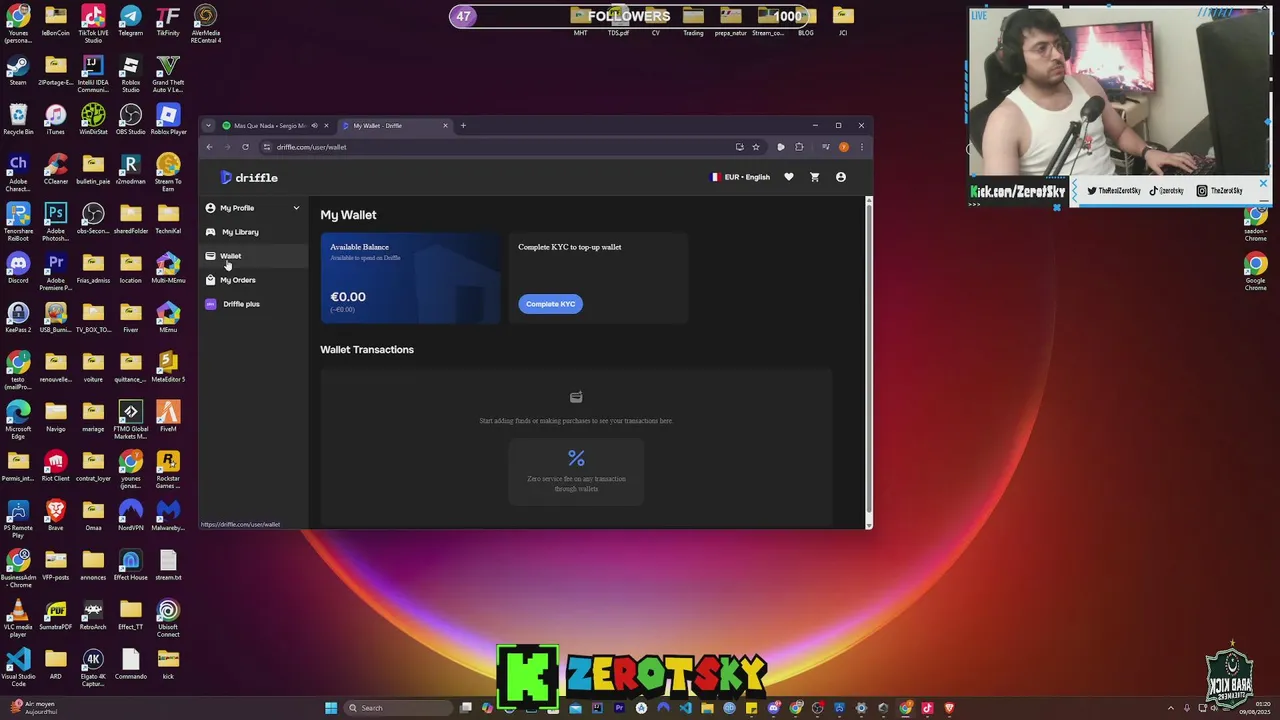Expand the My Profile sidebar section
The image size is (1280, 720).
[252, 208]
